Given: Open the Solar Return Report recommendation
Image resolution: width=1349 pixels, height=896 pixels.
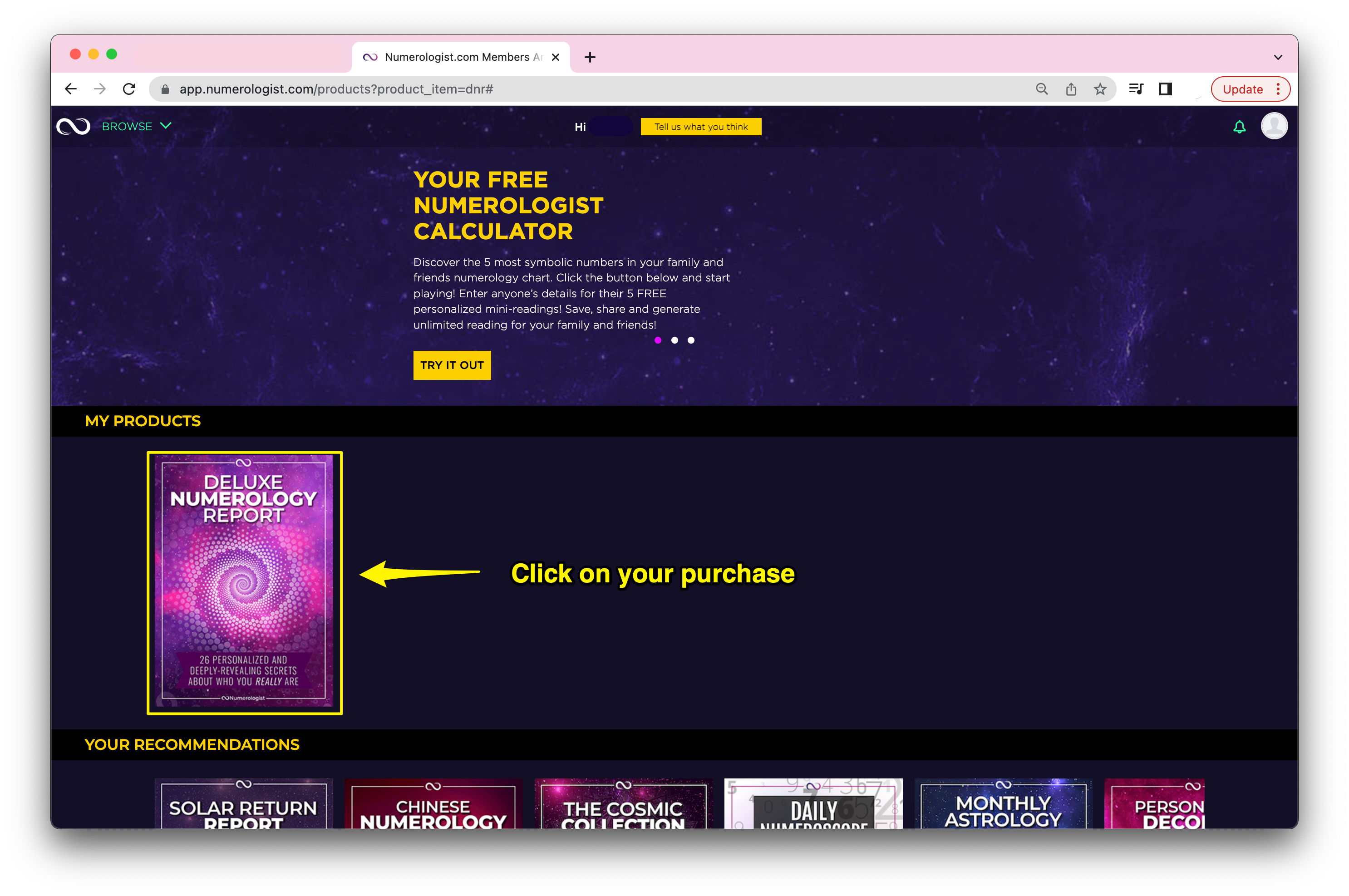Looking at the screenshot, I should 243,803.
